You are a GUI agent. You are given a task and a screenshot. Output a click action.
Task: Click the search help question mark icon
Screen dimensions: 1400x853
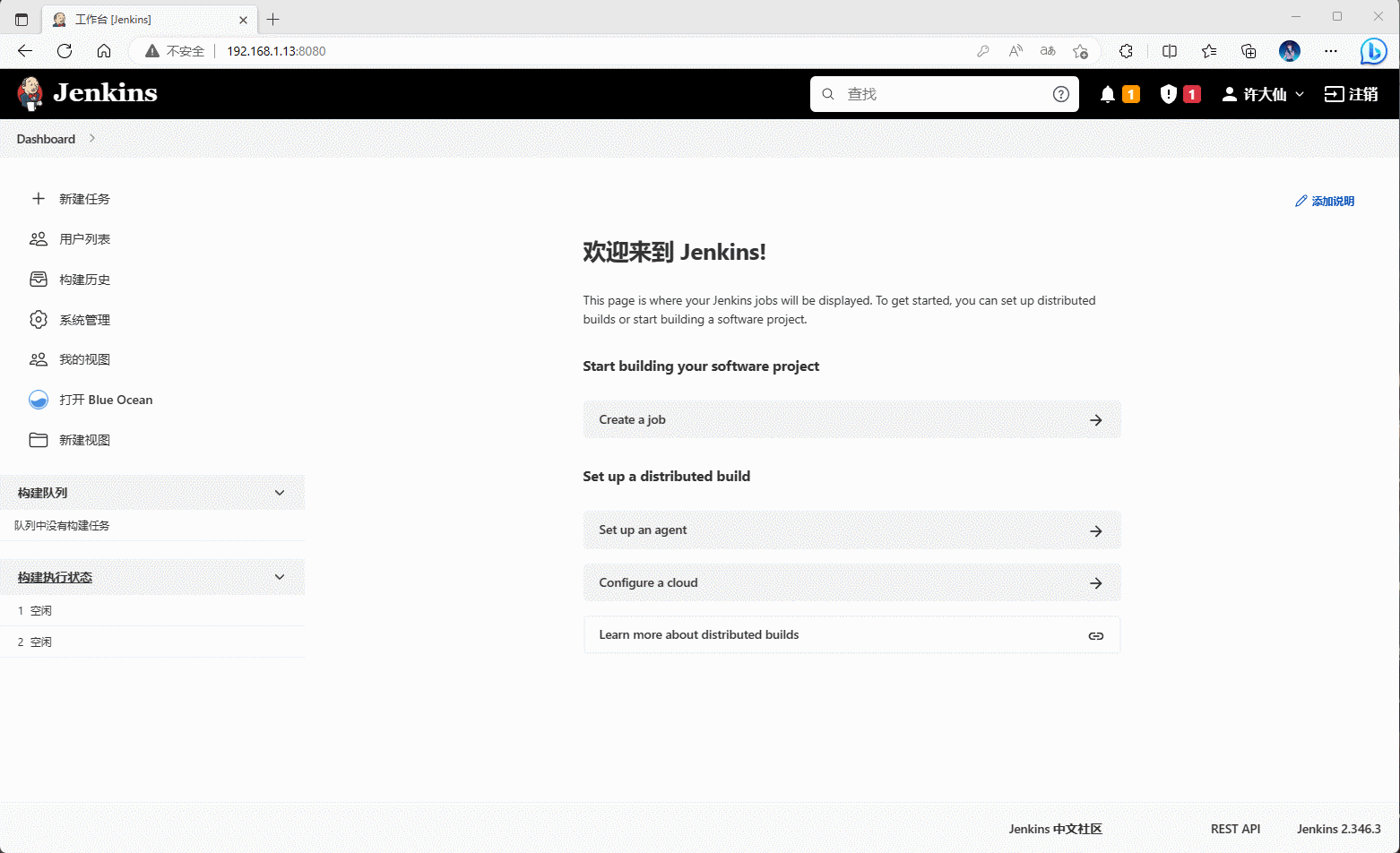pos(1061,94)
